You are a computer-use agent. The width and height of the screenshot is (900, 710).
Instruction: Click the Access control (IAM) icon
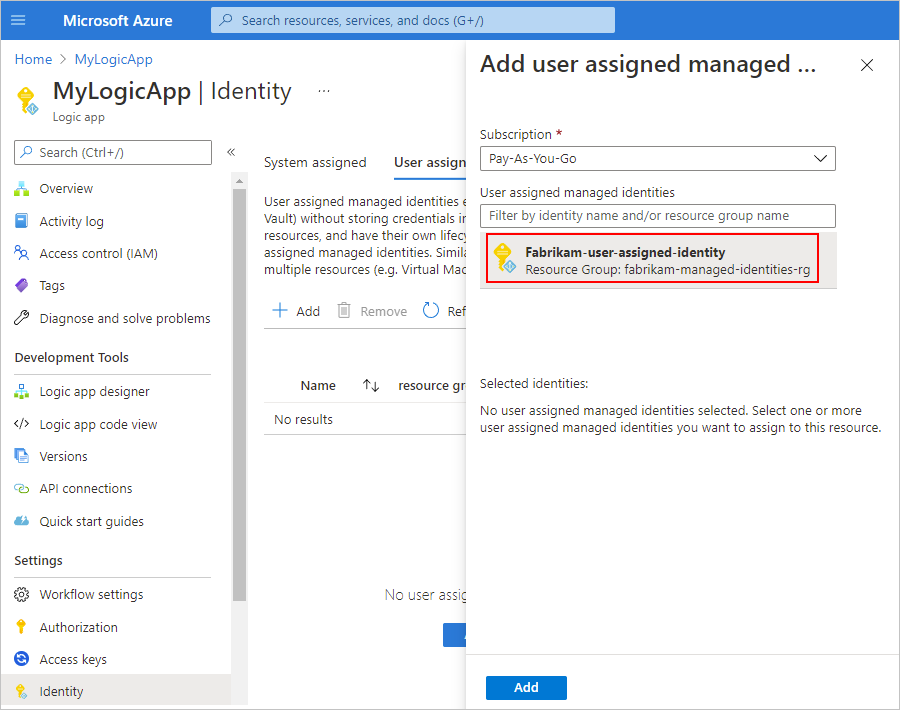(22, 253)
